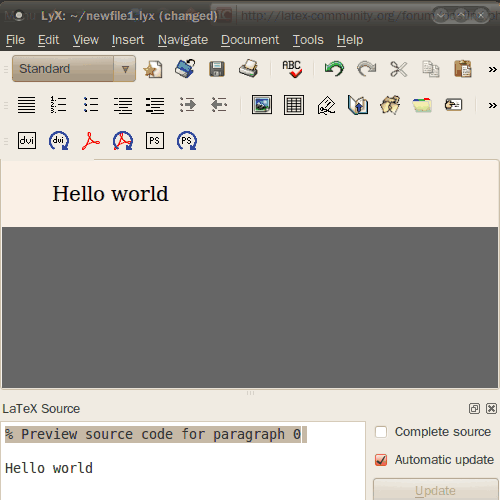The width and height of the screenshot is (500, 500).
Task: Apply list environment icon
Action: 123,105
